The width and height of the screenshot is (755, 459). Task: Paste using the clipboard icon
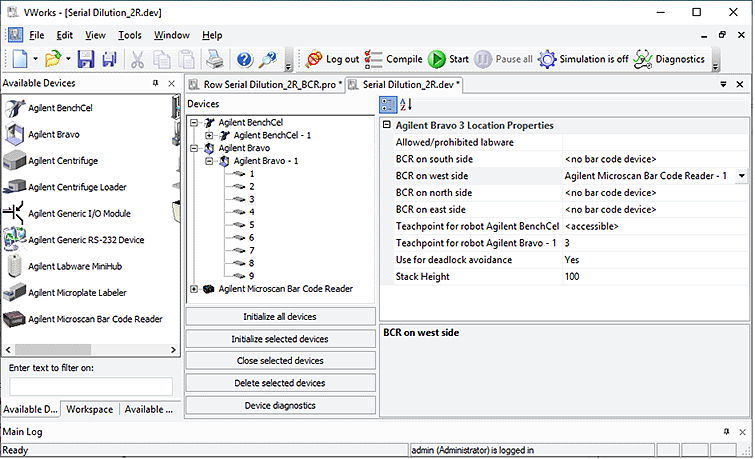pyautogui.click(x=186, y=59)
